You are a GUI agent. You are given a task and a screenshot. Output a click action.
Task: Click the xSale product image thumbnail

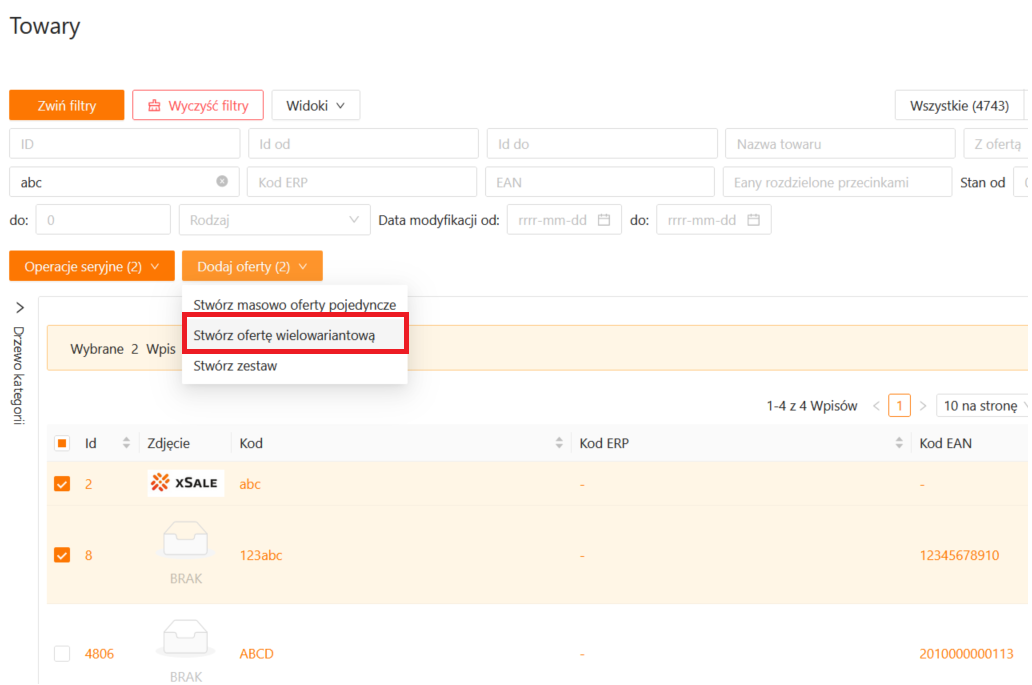(x=186, y=483)
